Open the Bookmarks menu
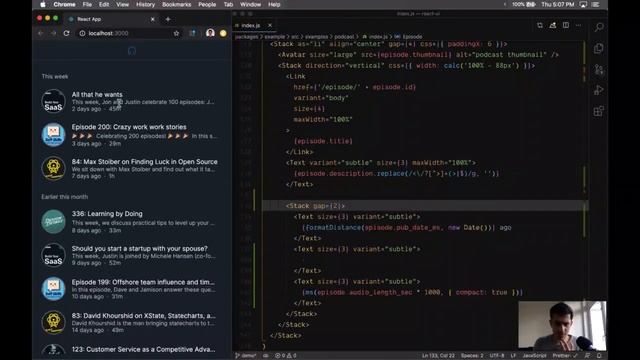 click(176, 4)
